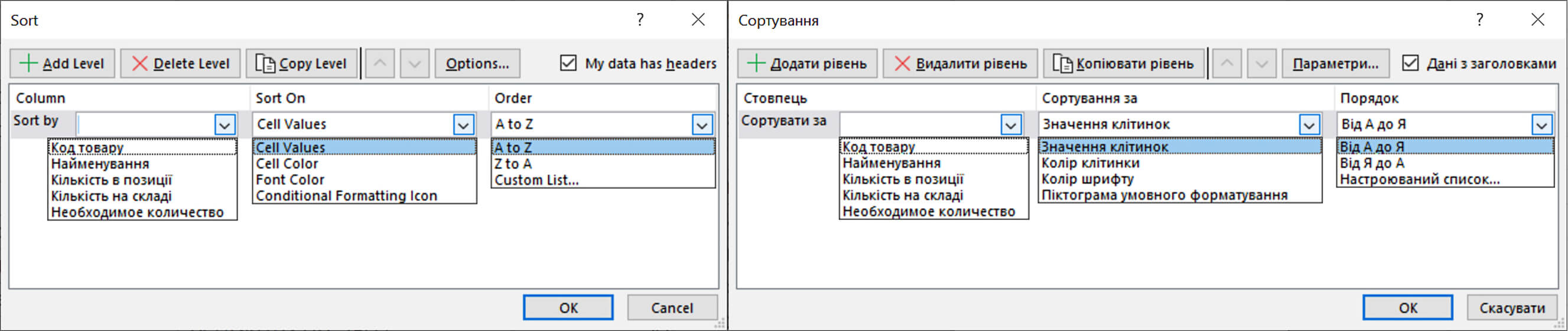Open Options… in English Sort dialog
Screen dimensions: 1568x331
[x=477, y=63]
